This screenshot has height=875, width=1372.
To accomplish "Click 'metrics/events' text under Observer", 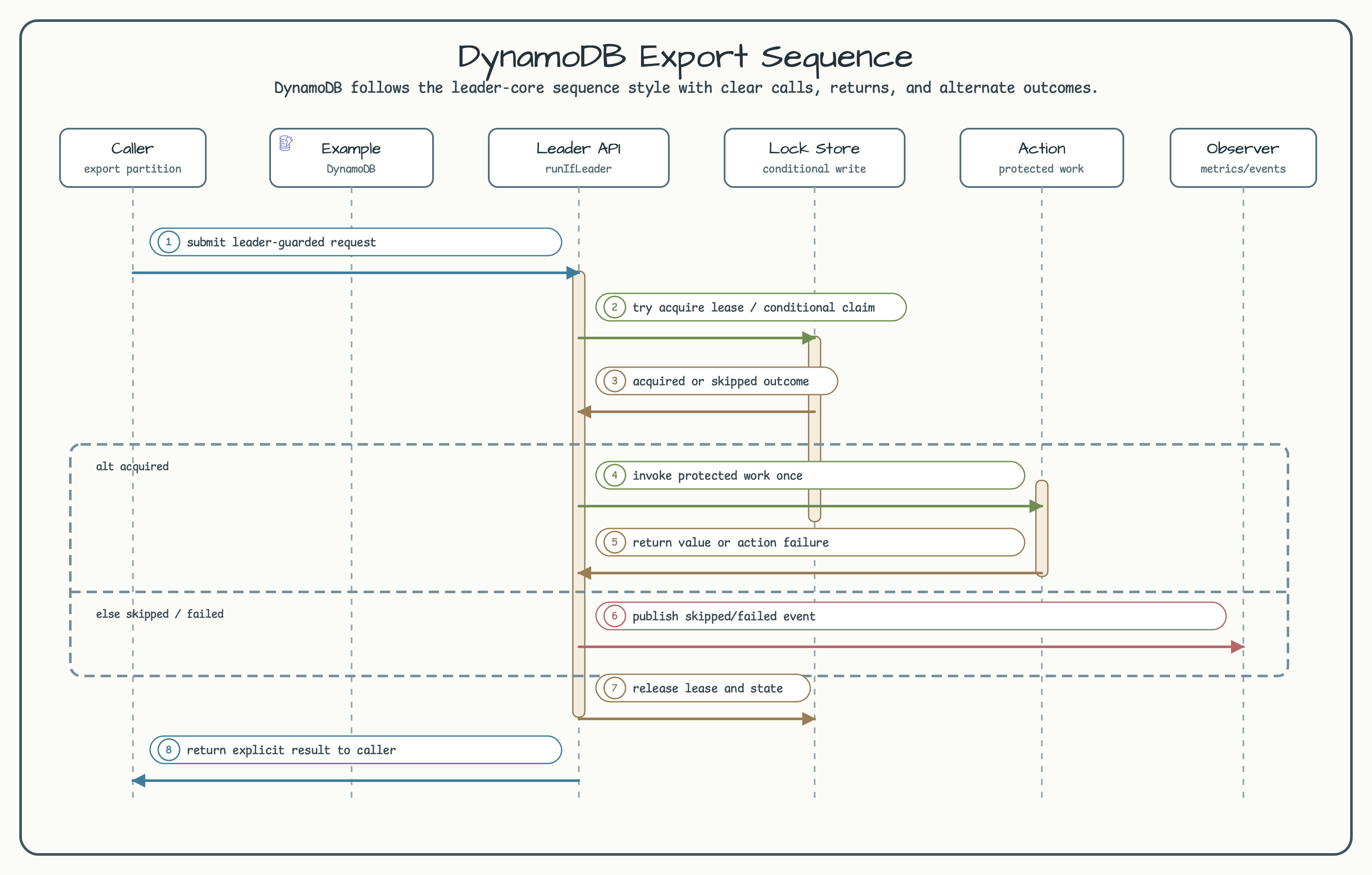I will point(1243,169).
